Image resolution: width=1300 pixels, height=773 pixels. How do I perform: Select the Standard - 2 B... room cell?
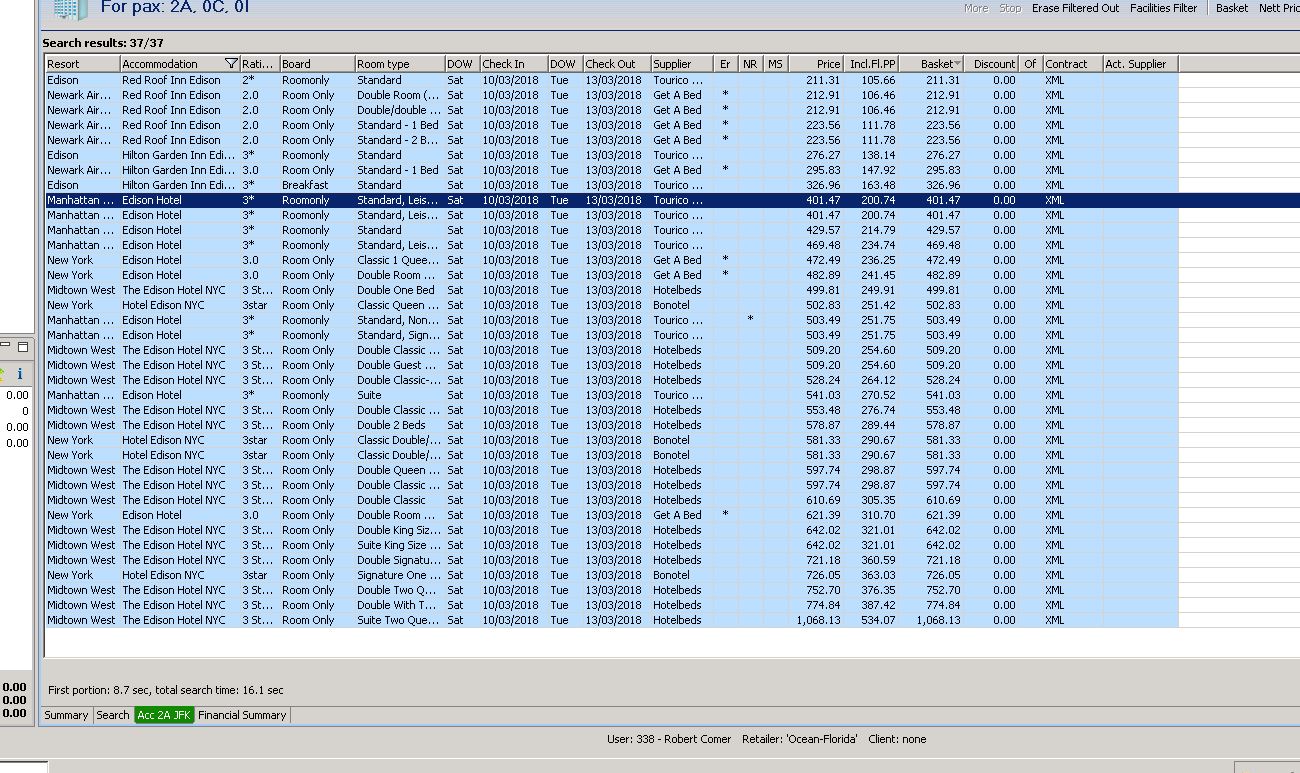click(400, 140)
